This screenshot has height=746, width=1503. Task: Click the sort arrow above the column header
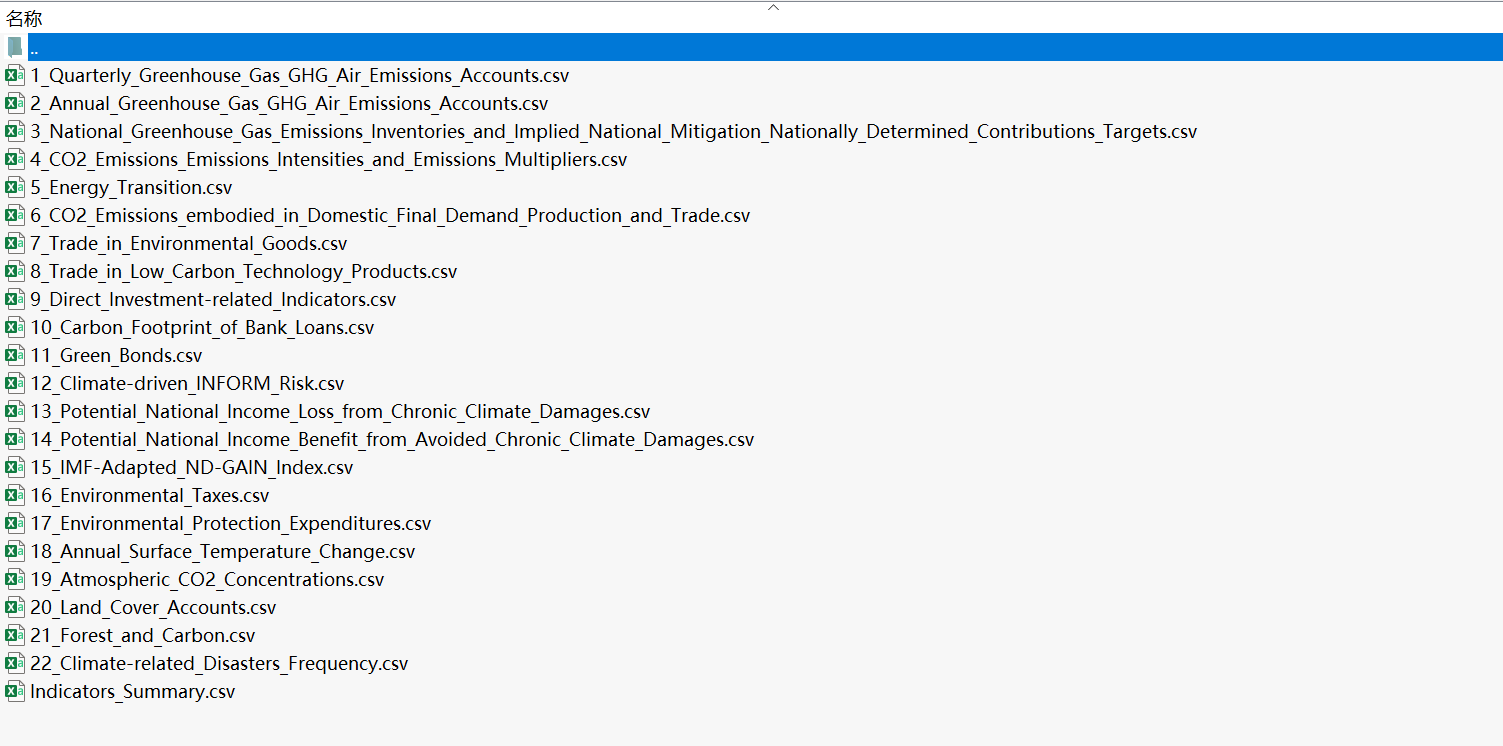click(x=773, y=7)
